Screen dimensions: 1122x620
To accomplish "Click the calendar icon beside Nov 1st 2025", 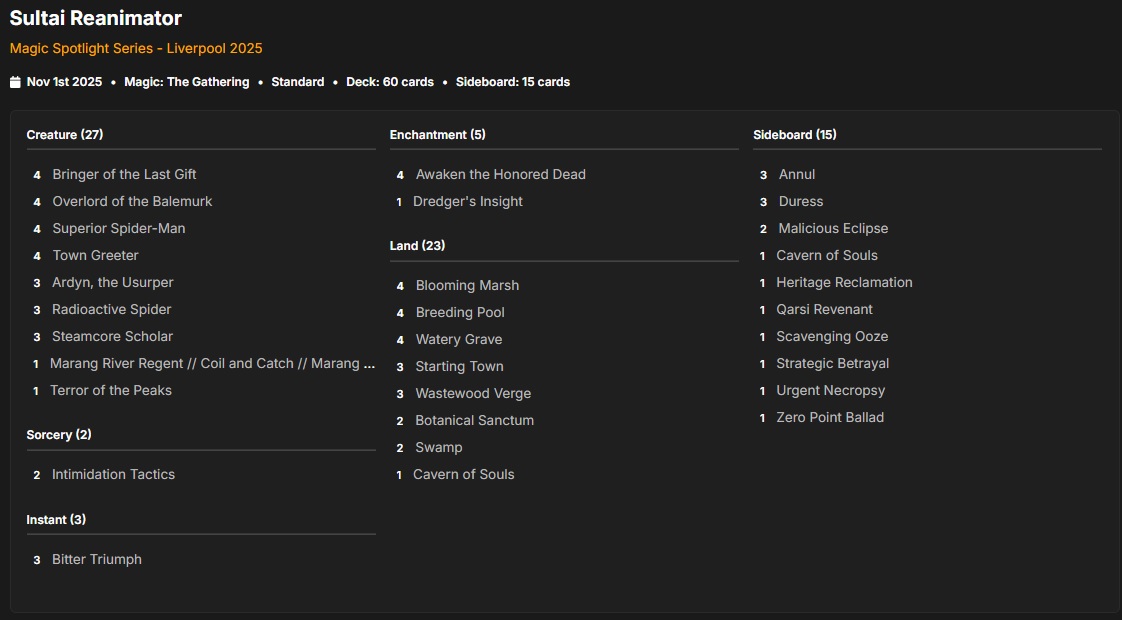I will [x=15, y=82].
